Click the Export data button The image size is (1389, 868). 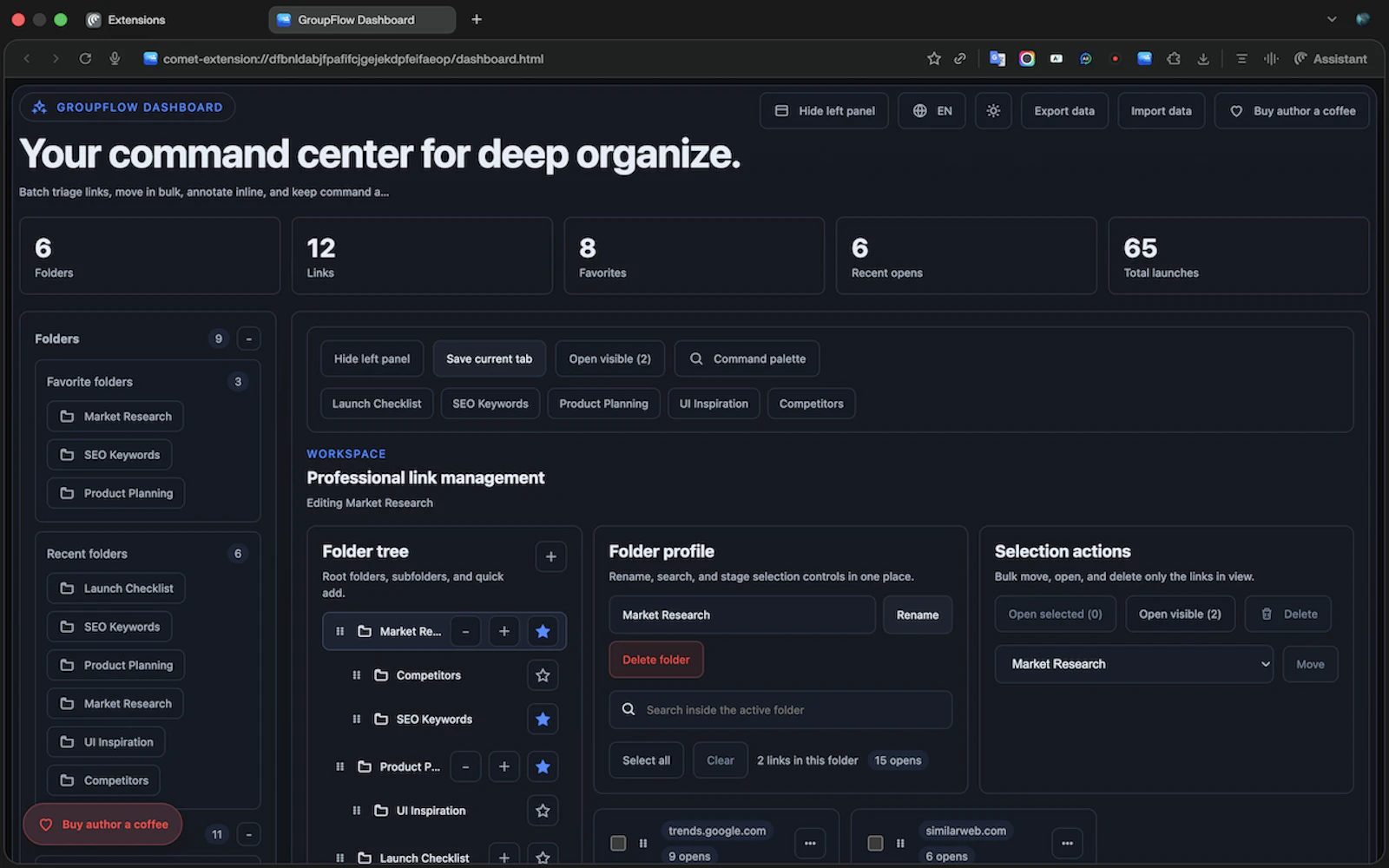pyautogui.click(x=1063, y=111)
